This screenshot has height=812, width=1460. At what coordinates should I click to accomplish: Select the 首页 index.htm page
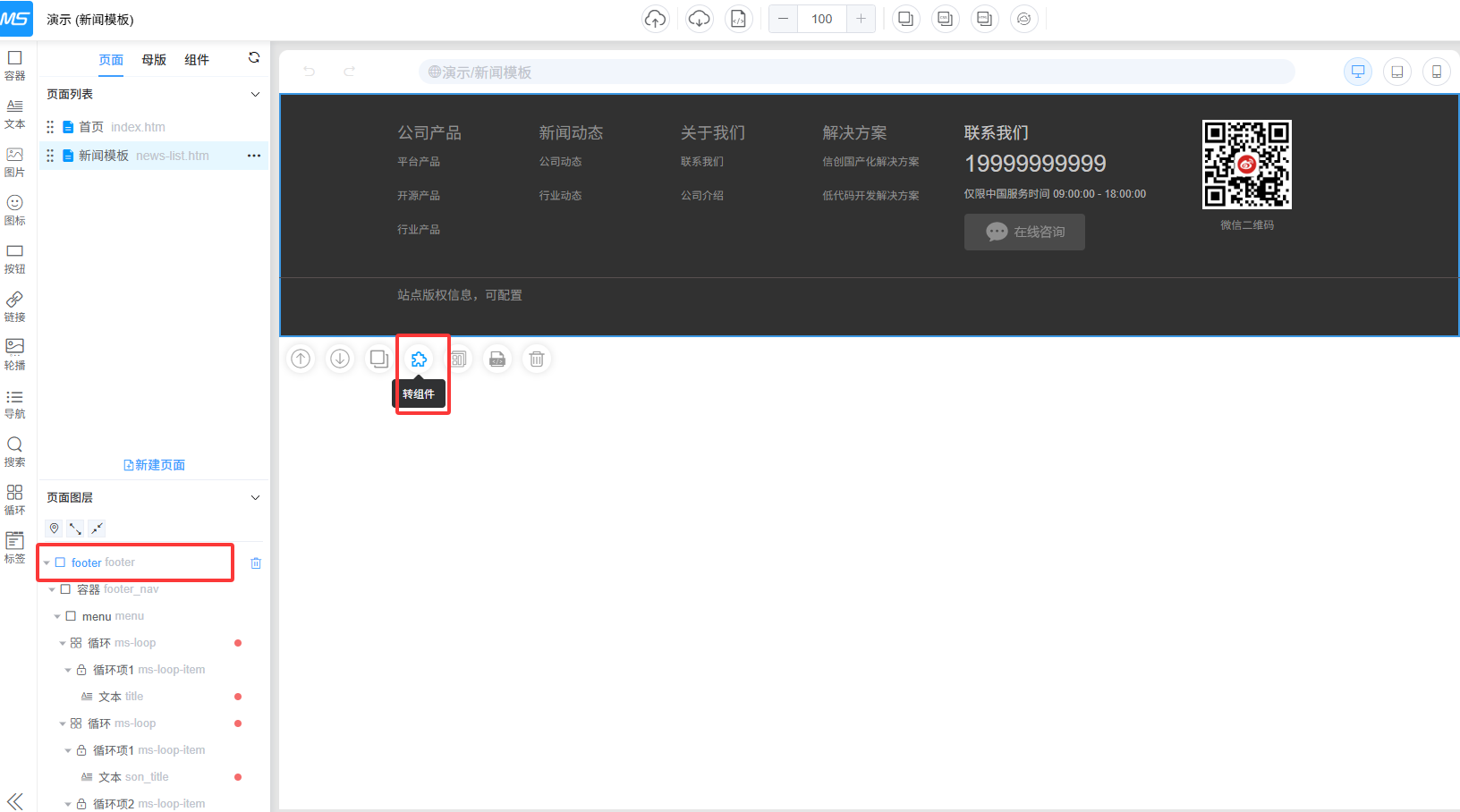pyautogui.click(x=122, y=127)
